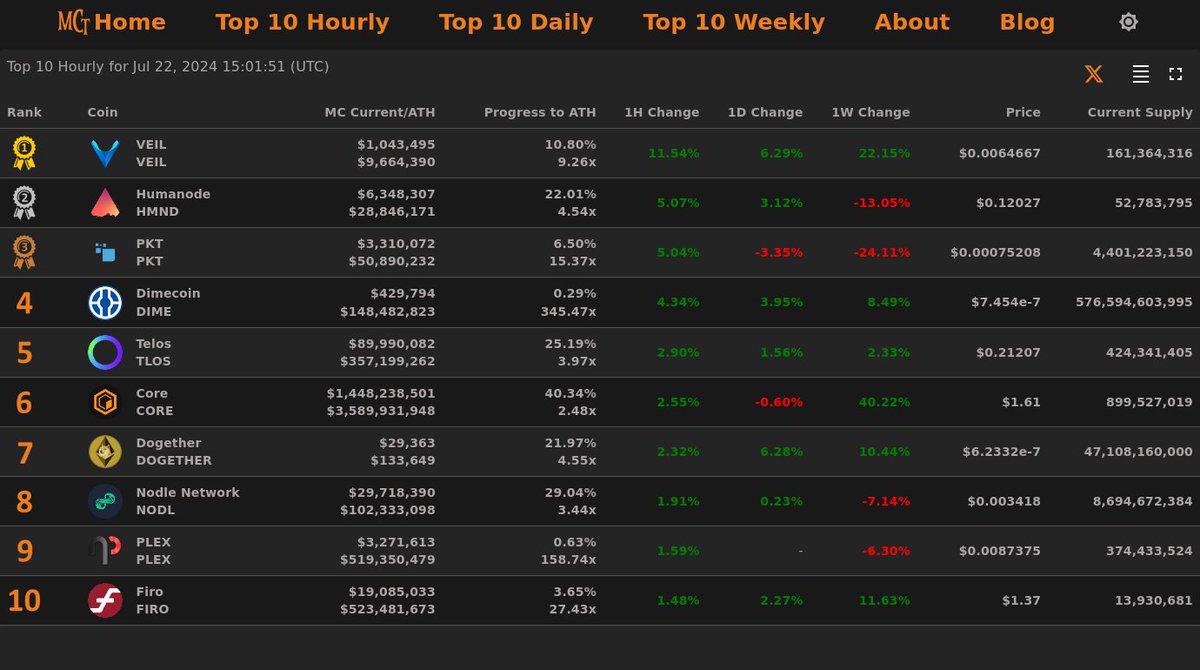
Task: Click Humanode's $6,348,307 market cap
Action: pos(396,194)
